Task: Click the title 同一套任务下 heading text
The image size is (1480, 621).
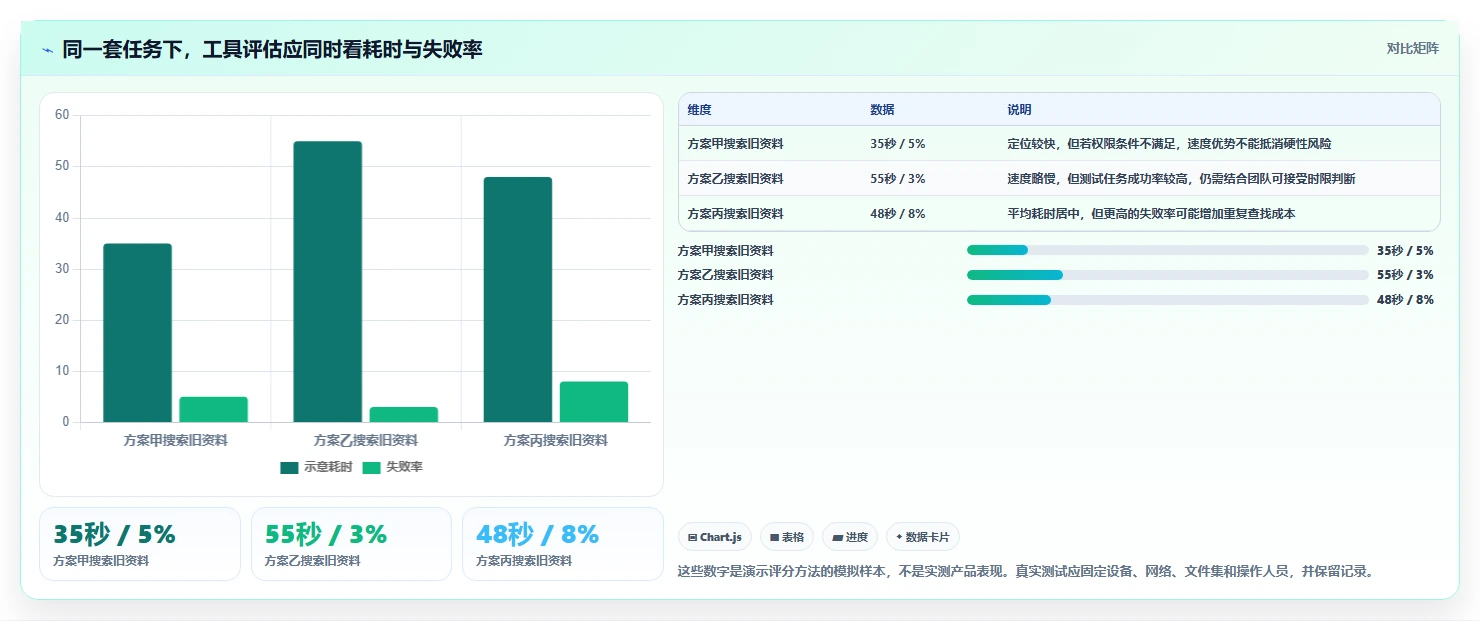Action: (272, 49)
